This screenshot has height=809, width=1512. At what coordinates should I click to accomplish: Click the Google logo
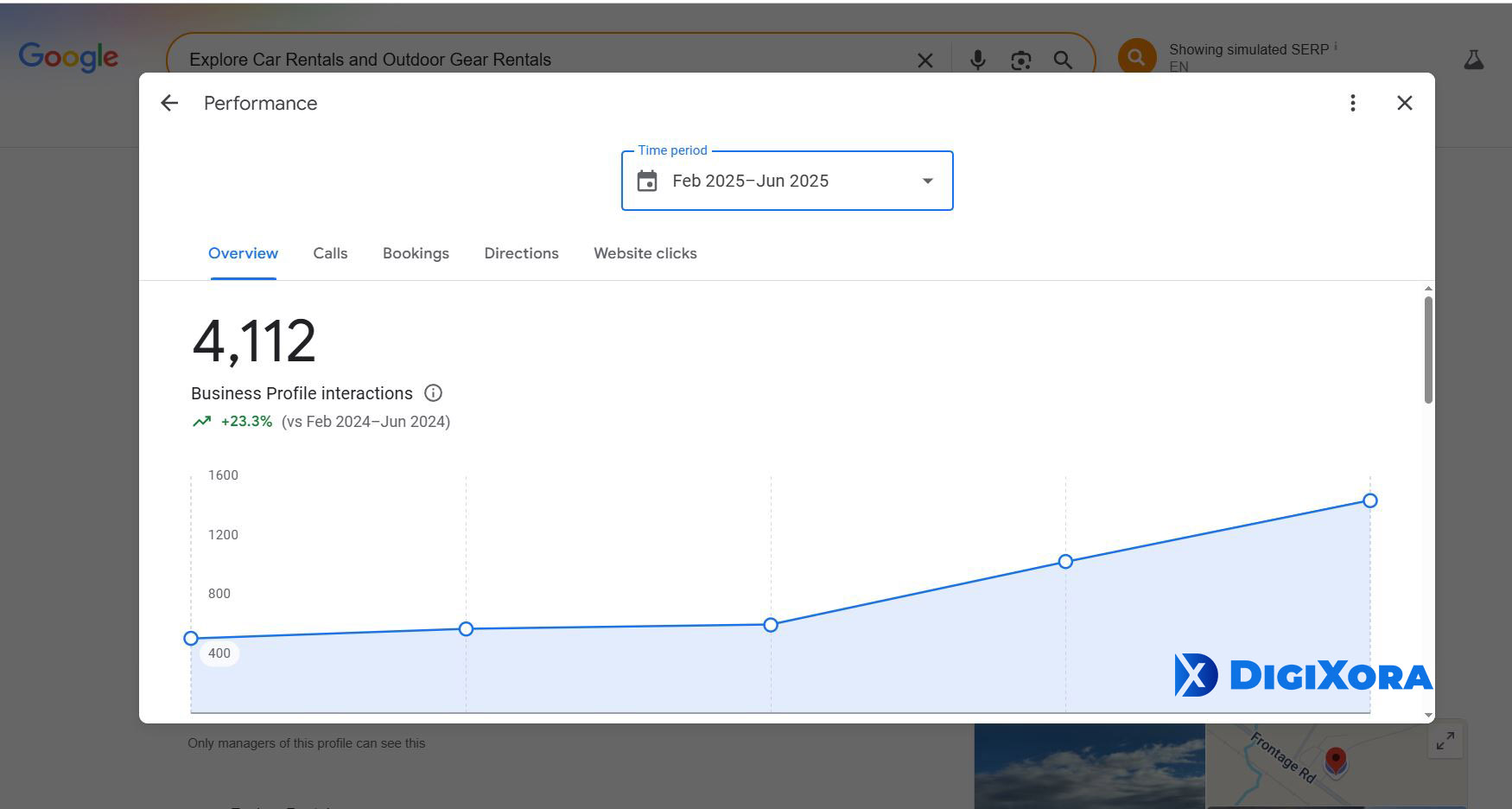68,57
